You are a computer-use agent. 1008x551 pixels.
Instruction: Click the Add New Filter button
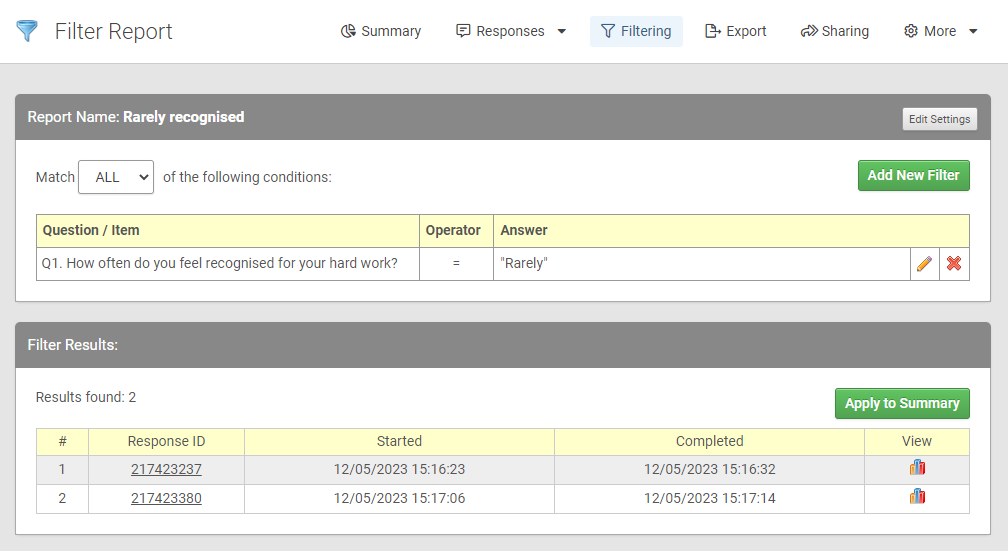pos(913,175)
